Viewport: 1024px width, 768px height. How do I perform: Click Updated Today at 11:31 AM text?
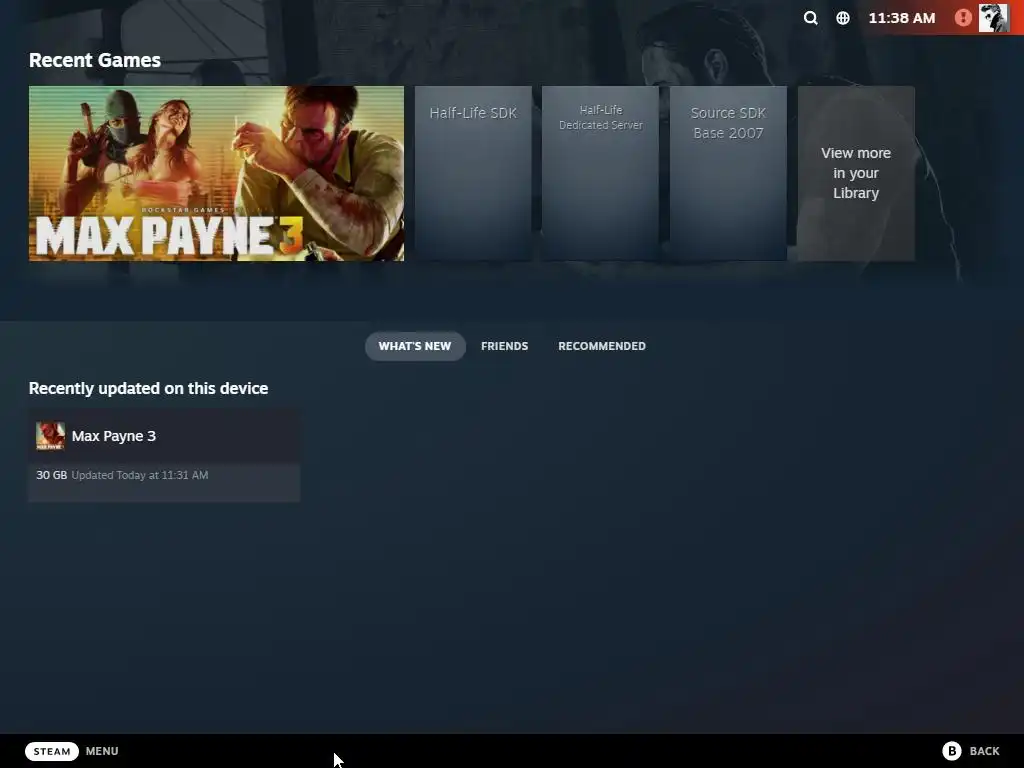(x=140, y=475)
